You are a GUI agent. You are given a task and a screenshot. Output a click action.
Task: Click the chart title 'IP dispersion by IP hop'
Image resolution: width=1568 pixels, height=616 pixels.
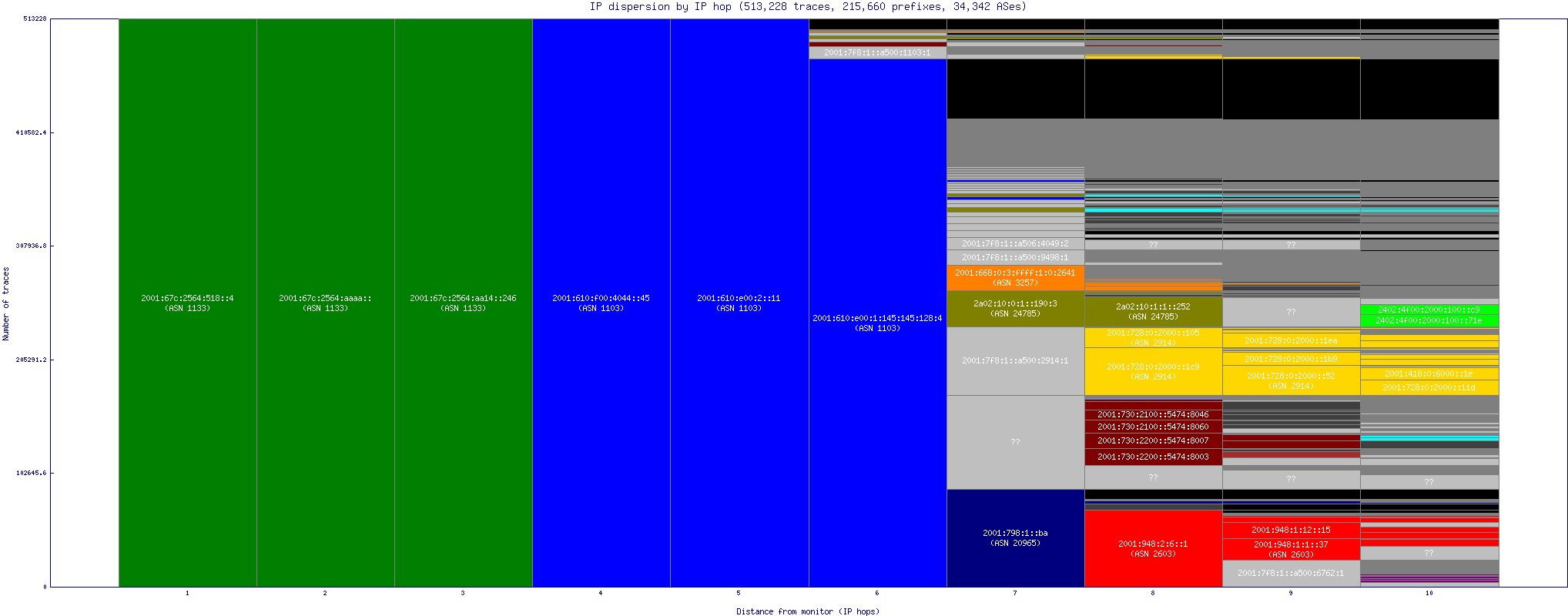[660, 7]
